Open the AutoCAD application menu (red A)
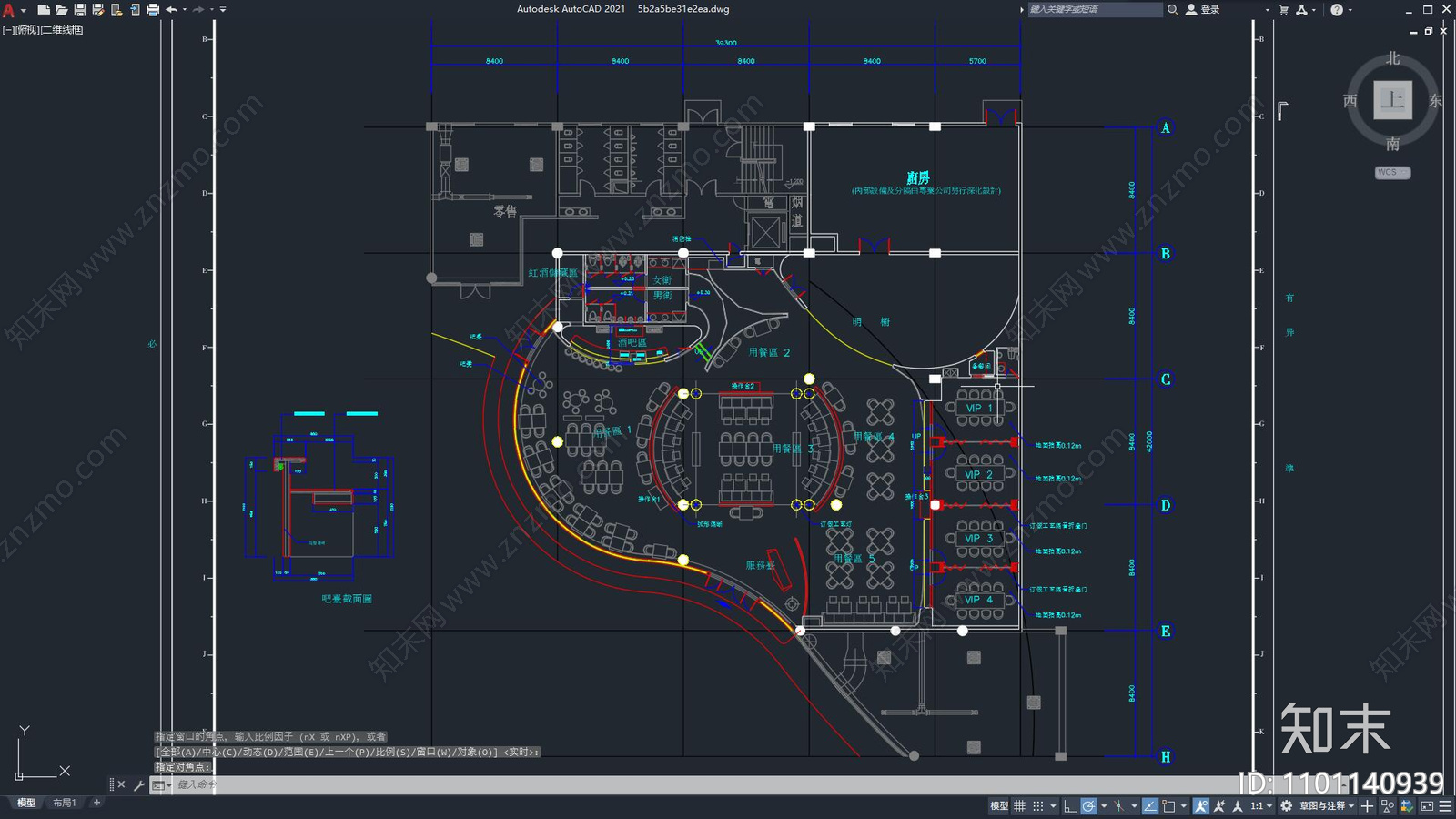 point(8,10)
